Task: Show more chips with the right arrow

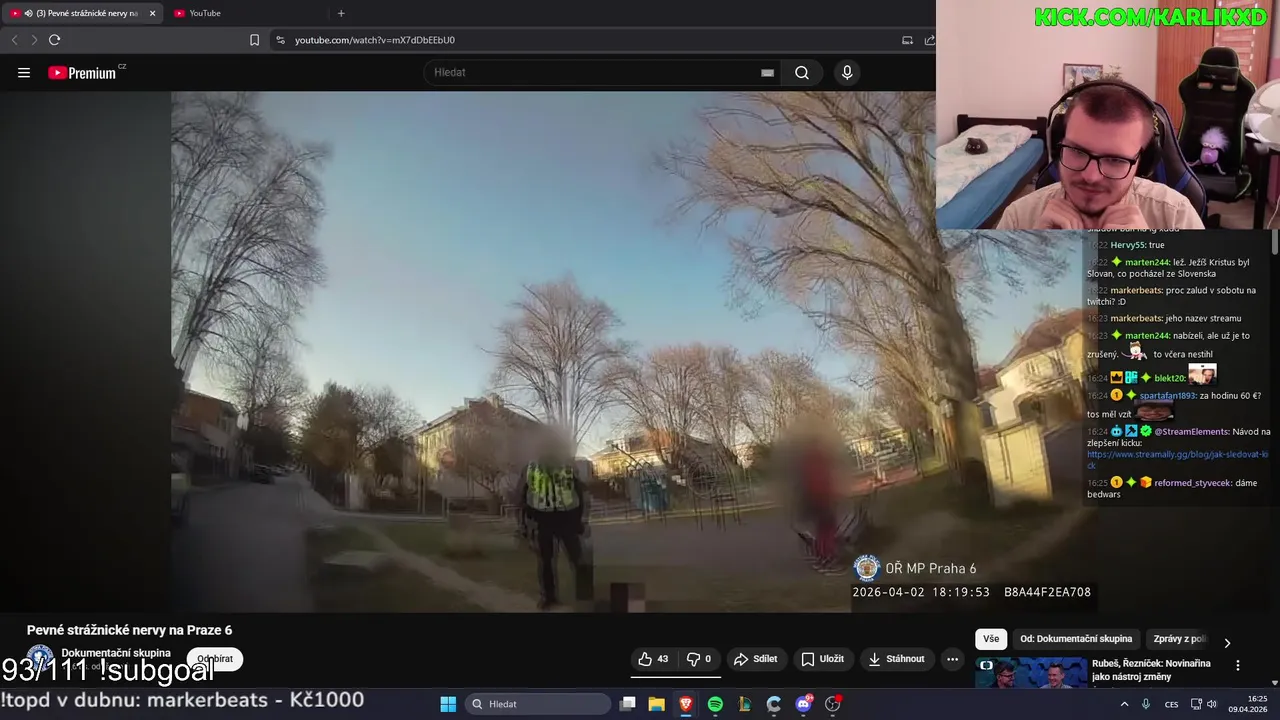Action: (1227, 643)
